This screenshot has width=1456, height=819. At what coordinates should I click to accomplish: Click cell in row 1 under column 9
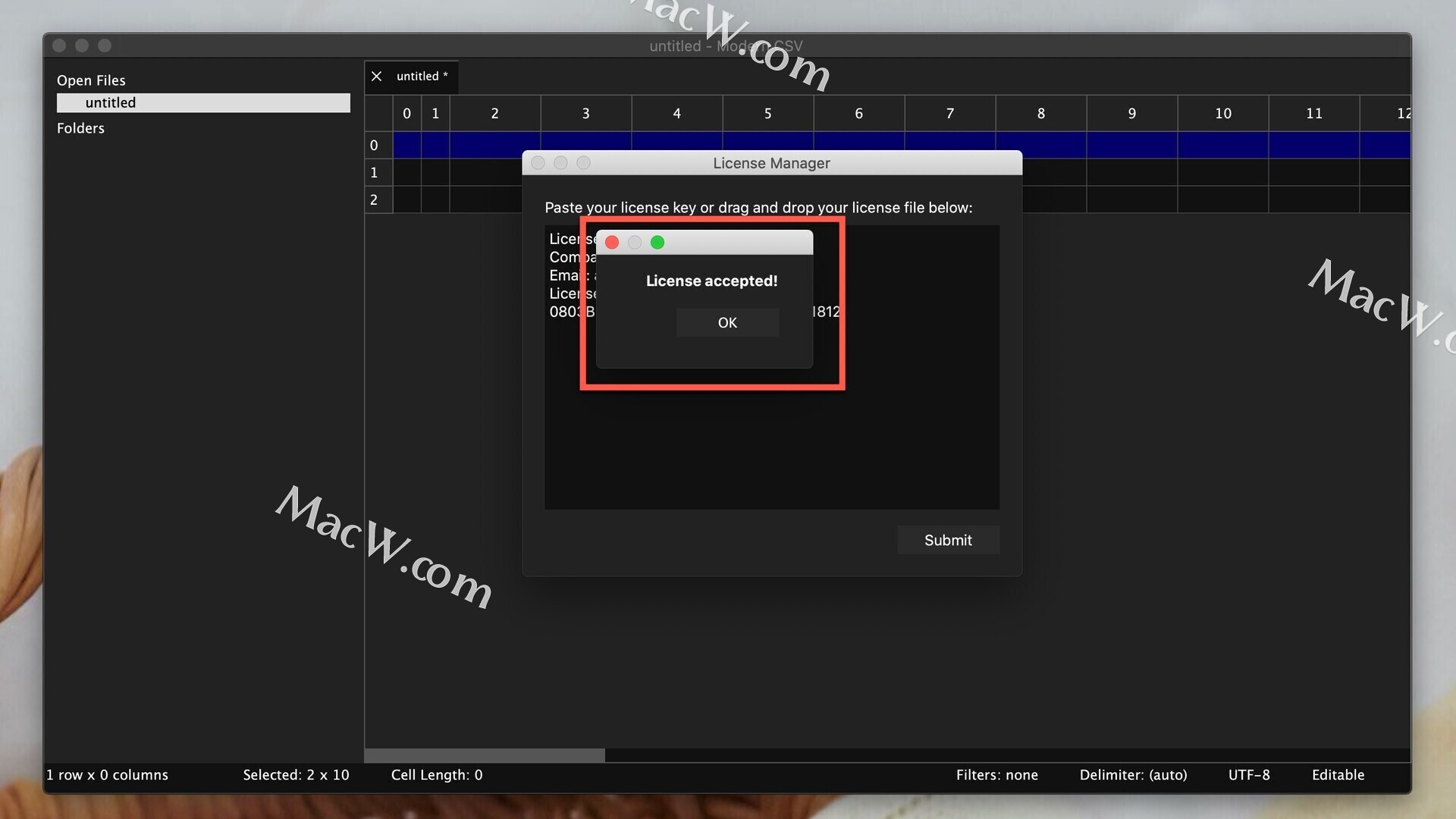click(x=1132, y=172)
